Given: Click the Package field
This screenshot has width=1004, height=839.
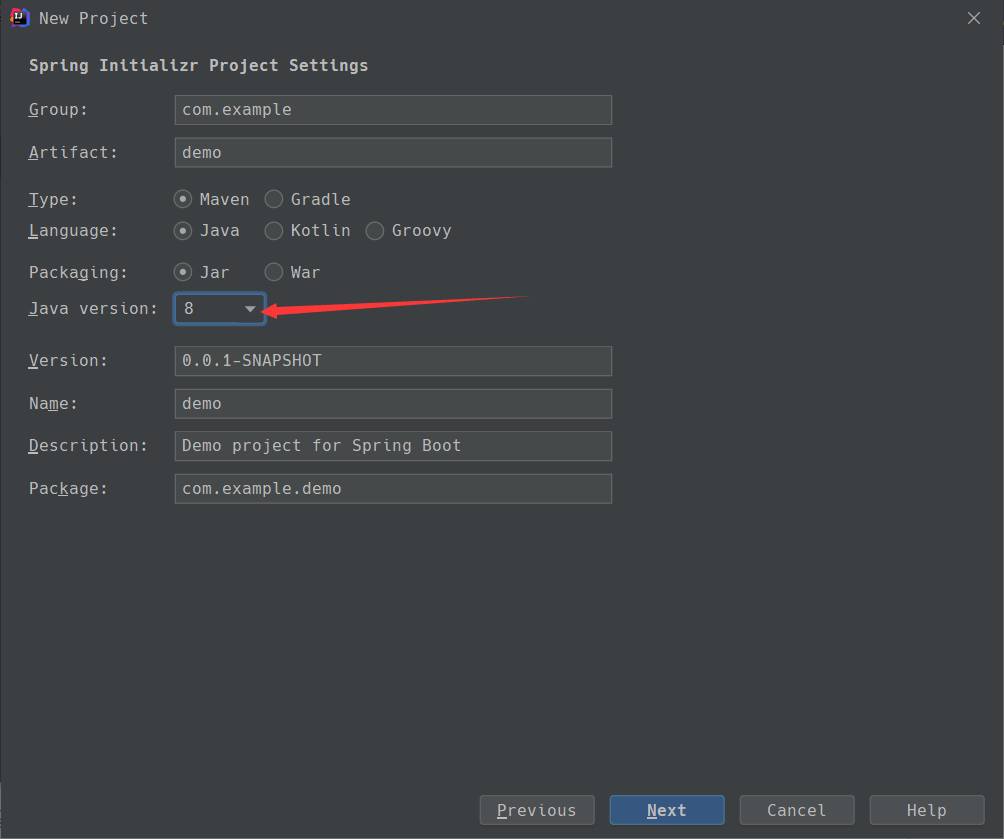Looking at the screenshot, I should pyautogui.click(x=392, y=489).
